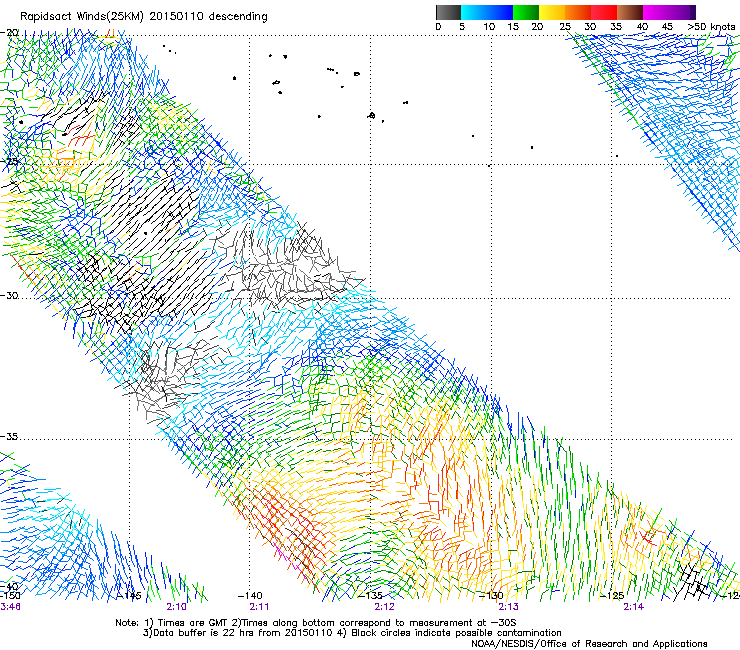Select the gray 0-5 knots legend swatch
This screenshot has width=740, height=650.
(448, 12)
